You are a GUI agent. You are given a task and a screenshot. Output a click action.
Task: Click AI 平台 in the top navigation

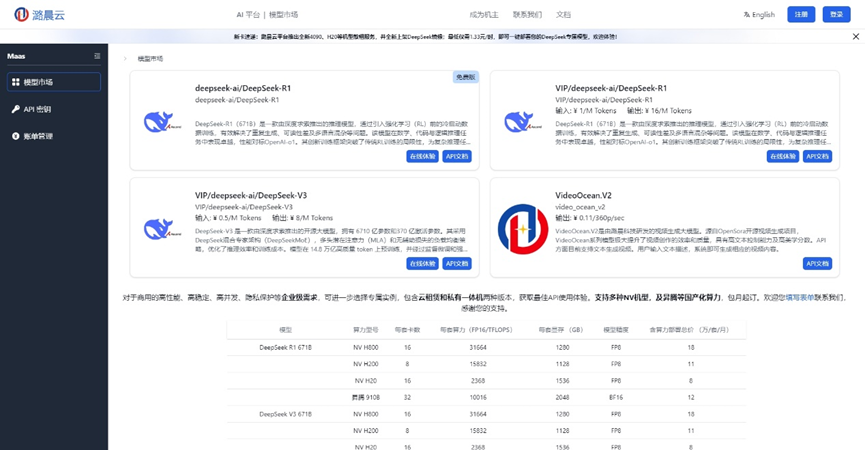pos(248,15)
